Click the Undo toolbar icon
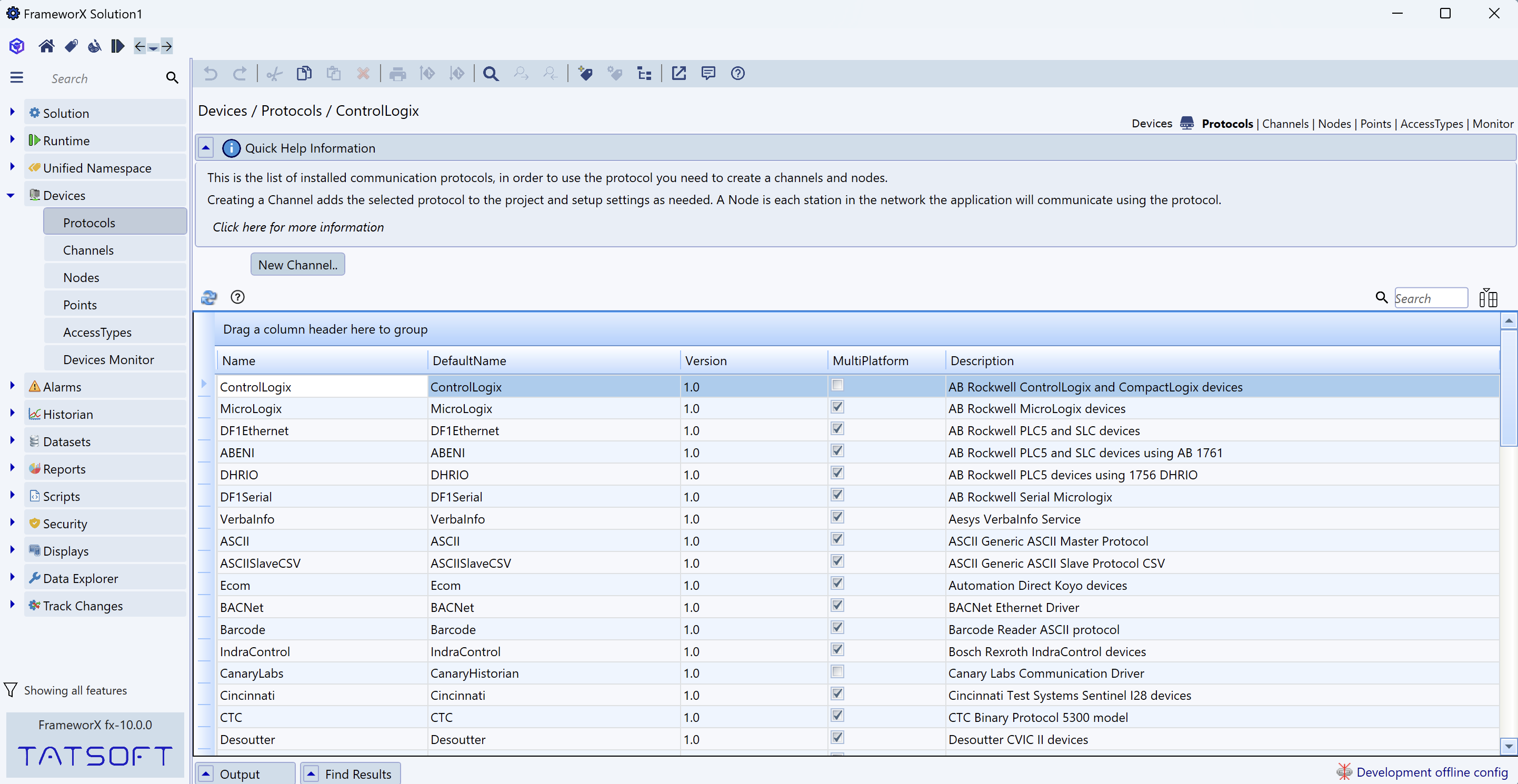This screenshot has height=784, width=1518. tap(211, 74)
